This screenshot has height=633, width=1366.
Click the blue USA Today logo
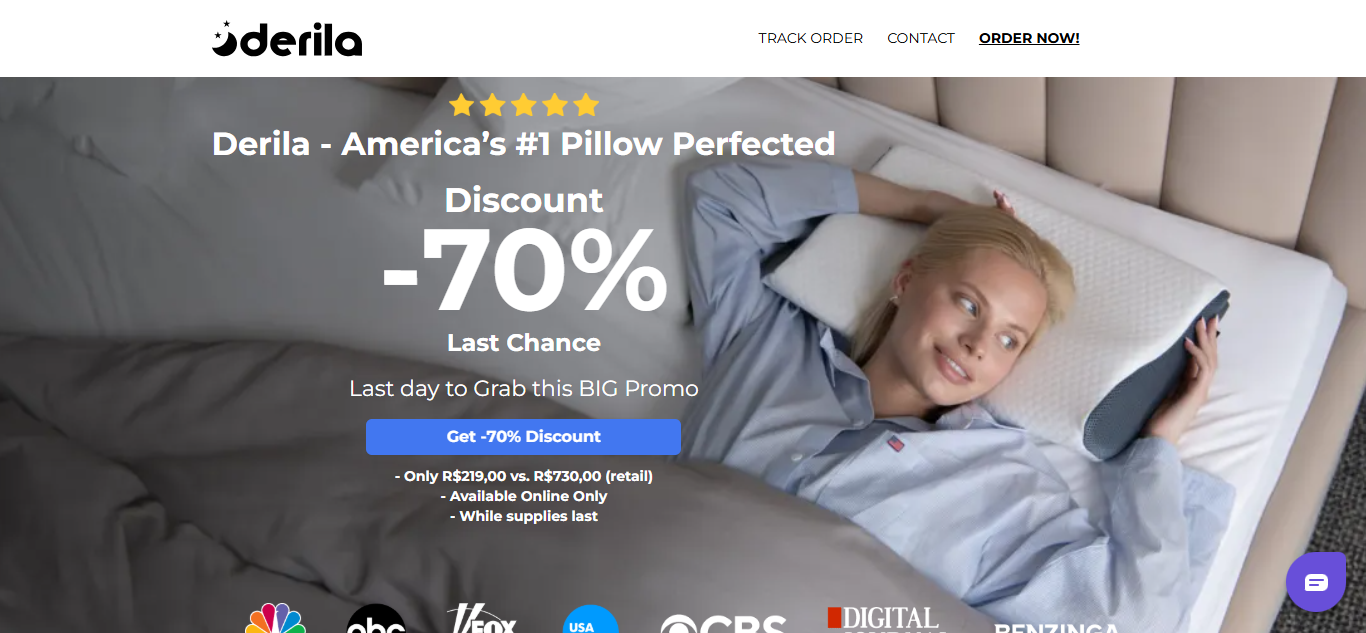pyautogui.click(x=590, y=619)
